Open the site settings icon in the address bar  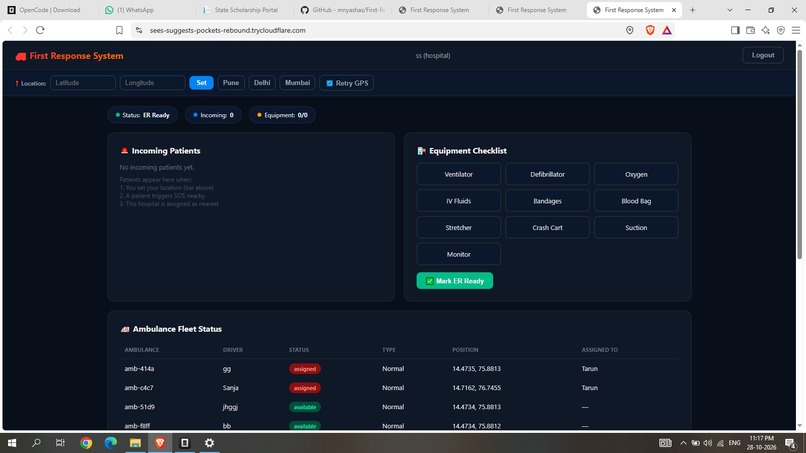click(x=139, y=30)
